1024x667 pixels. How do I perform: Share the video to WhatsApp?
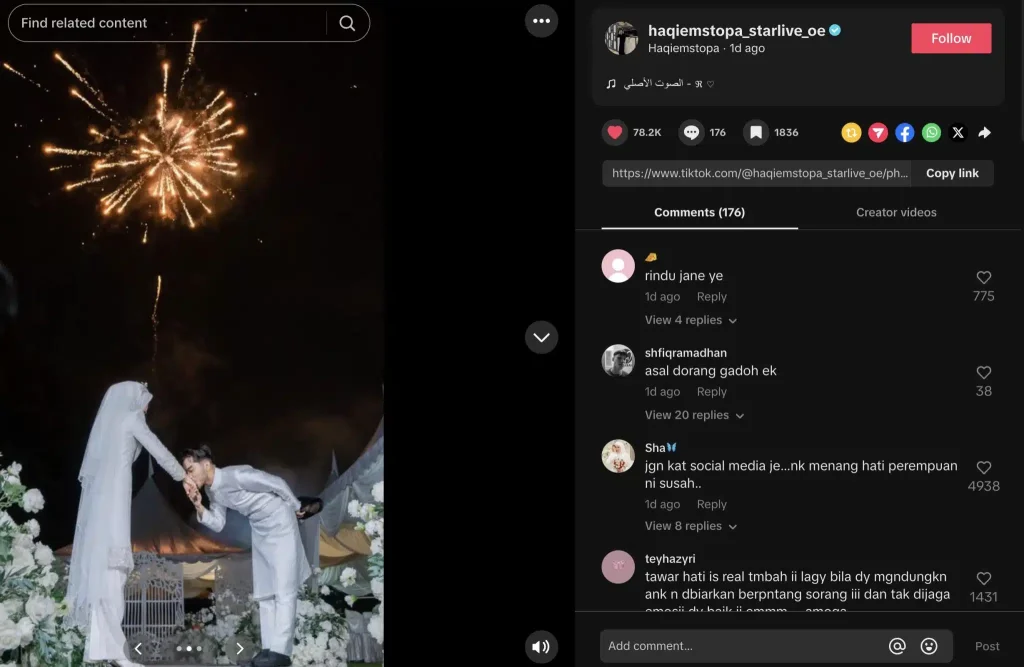point(931,132)
